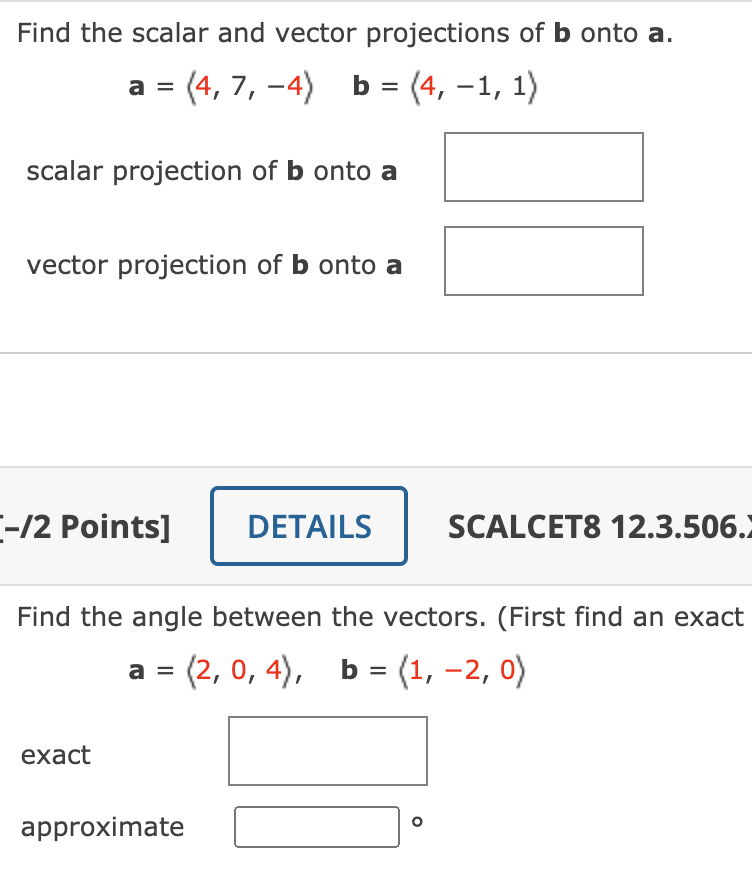Click the approximate angle answer box
The height and width of the screenshot is (886, 752).
click(317, 826)
